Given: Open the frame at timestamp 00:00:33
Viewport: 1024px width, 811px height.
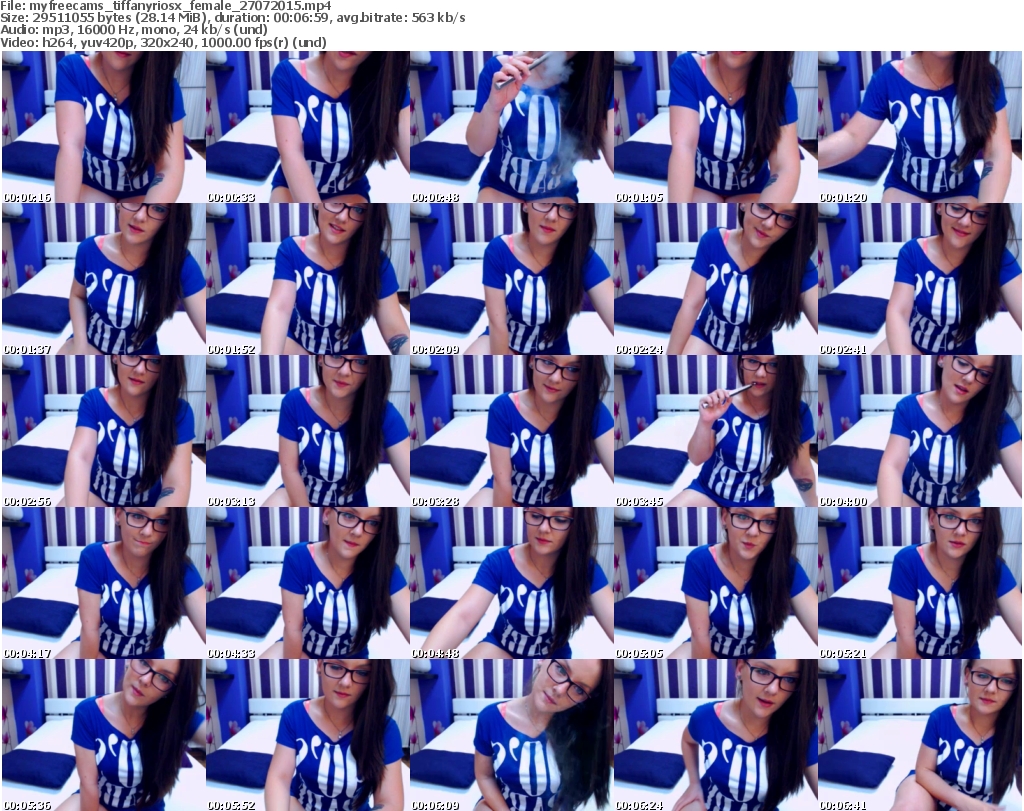Looking at the screenshot, I should click(x=308, y=127).
